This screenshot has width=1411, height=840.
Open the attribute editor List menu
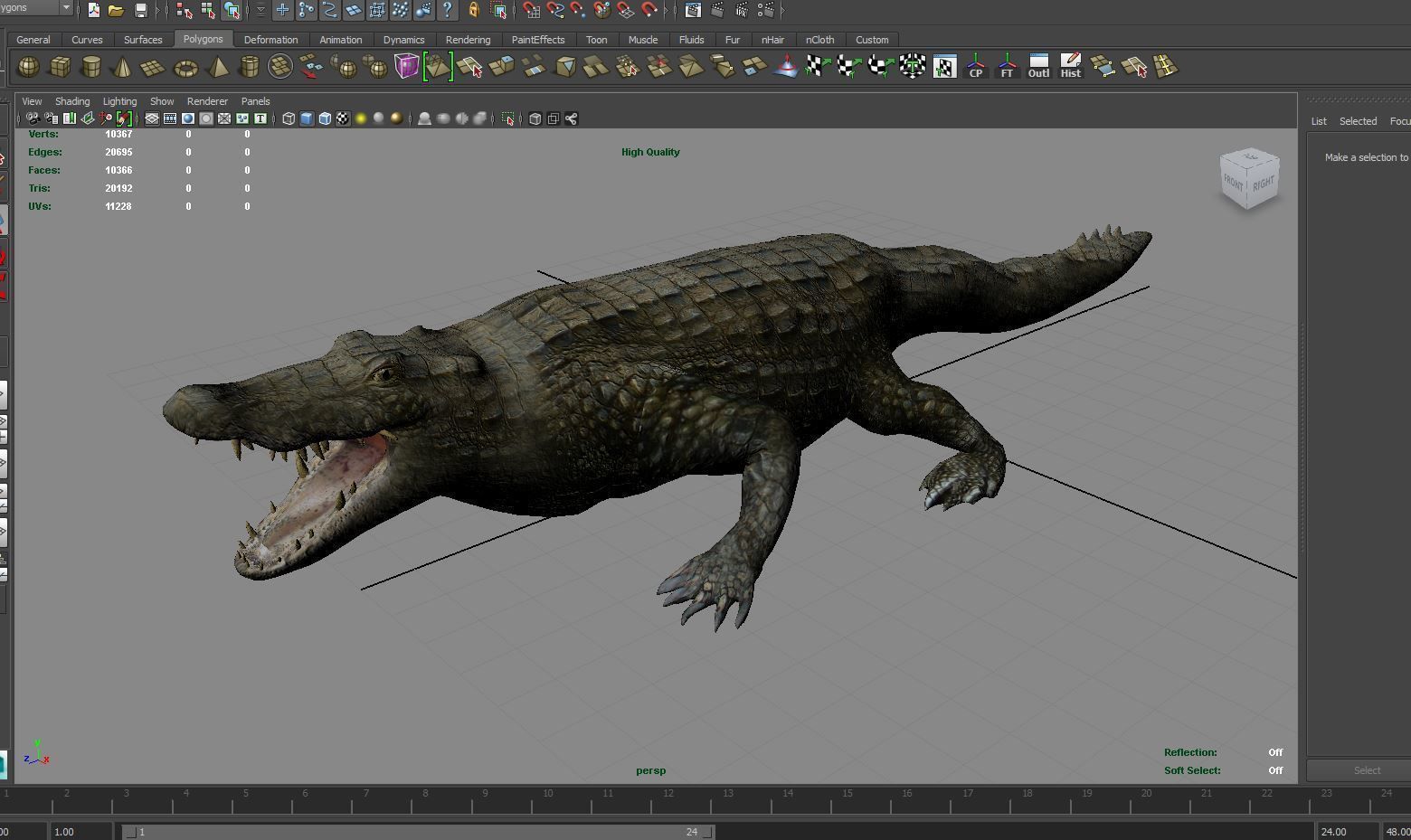[1319, 121]
